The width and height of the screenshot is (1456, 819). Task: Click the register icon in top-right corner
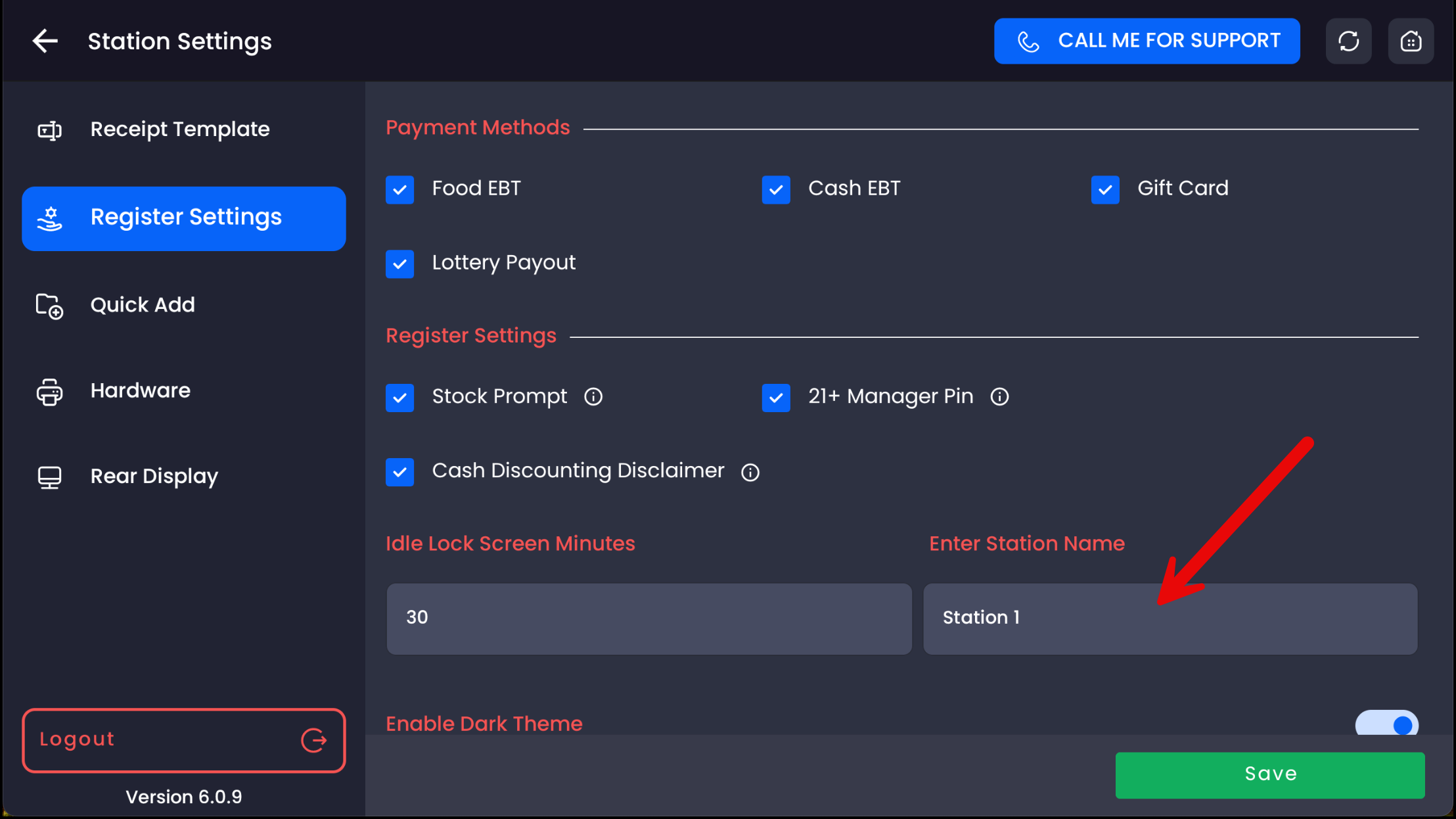pos(1410,41)
